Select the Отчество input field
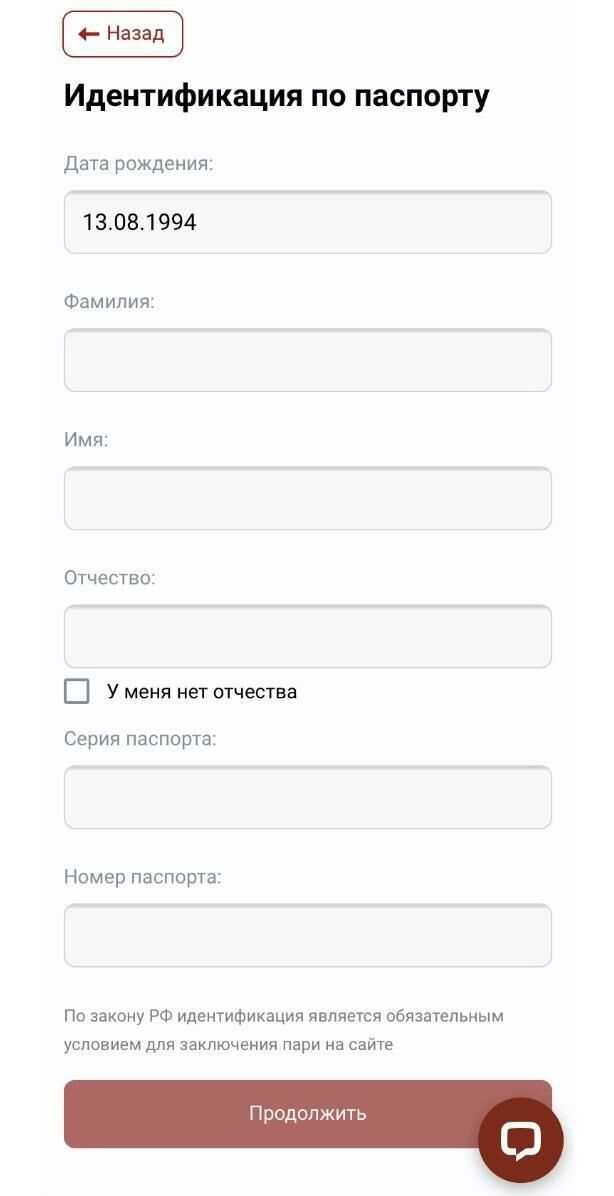The height and width of the screenshot is (1196, 614). tap(307, 636)
